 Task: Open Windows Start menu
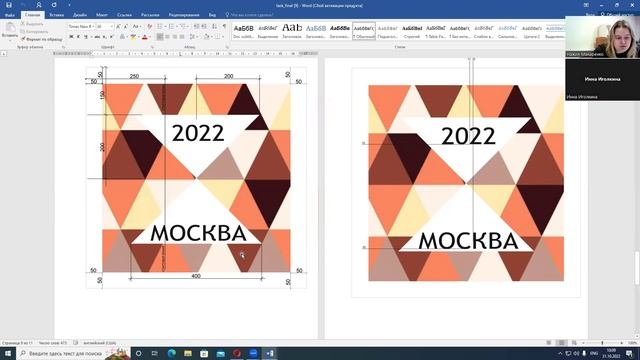8,353
